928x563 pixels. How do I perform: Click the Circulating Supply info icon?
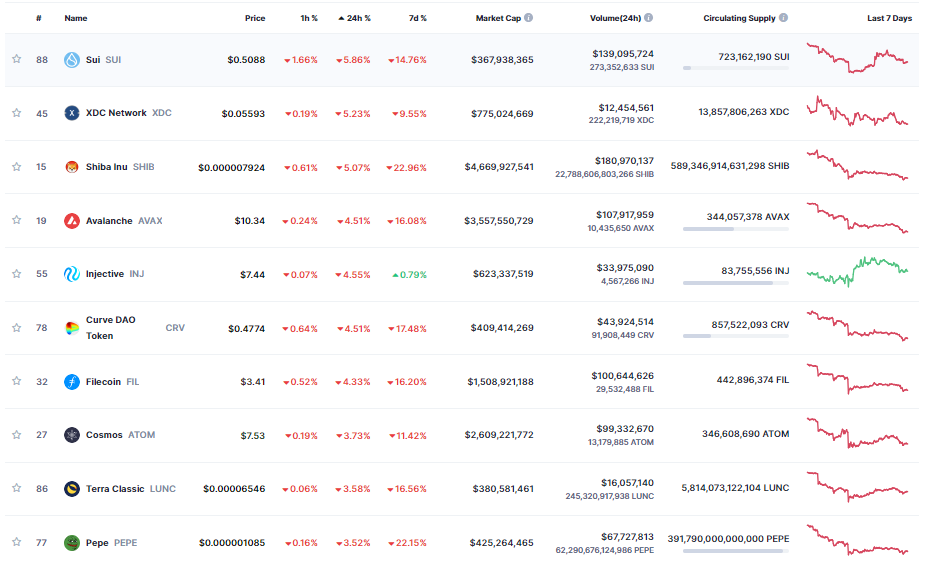coord(783,18)
